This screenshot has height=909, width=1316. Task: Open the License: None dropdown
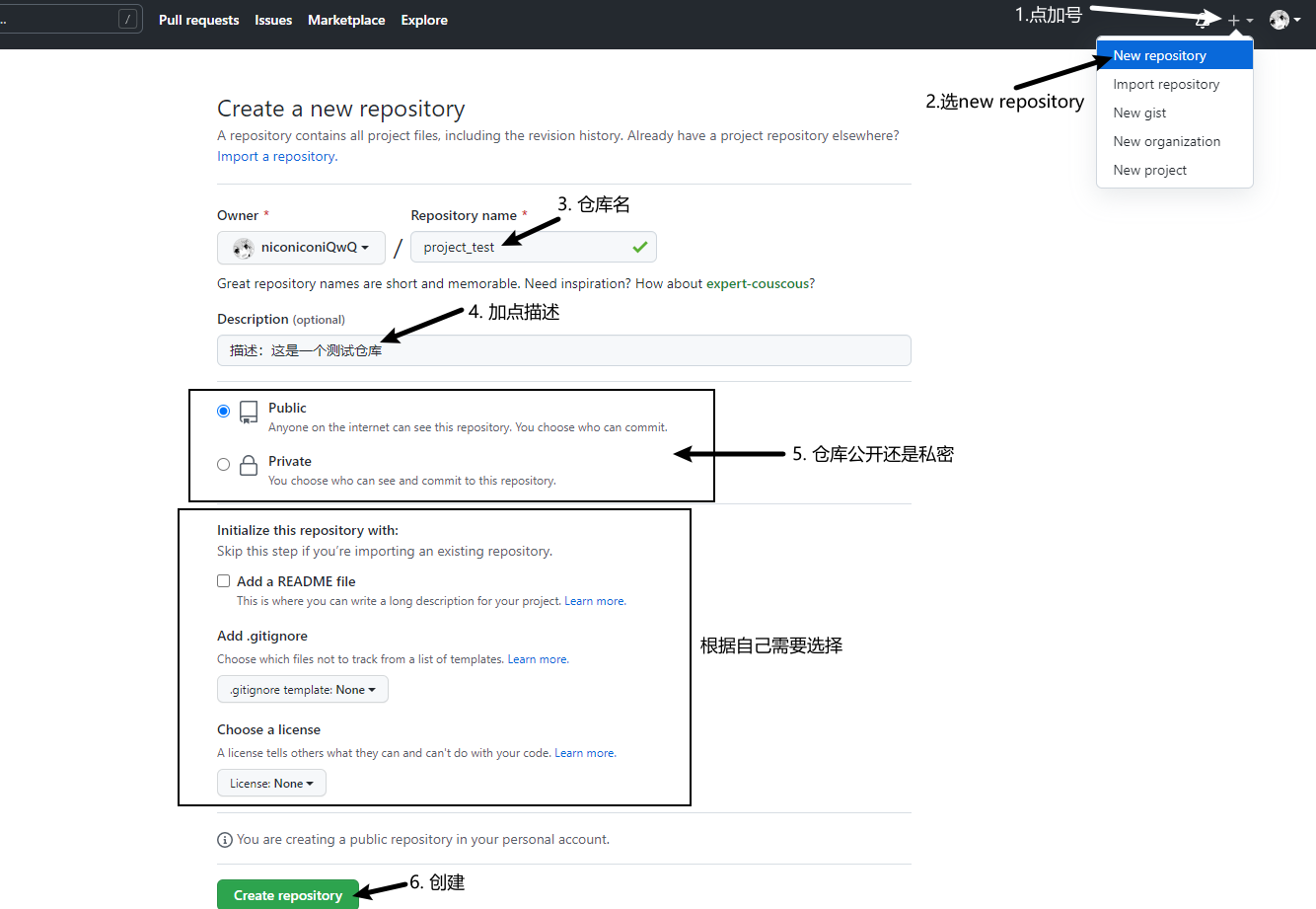271,784
